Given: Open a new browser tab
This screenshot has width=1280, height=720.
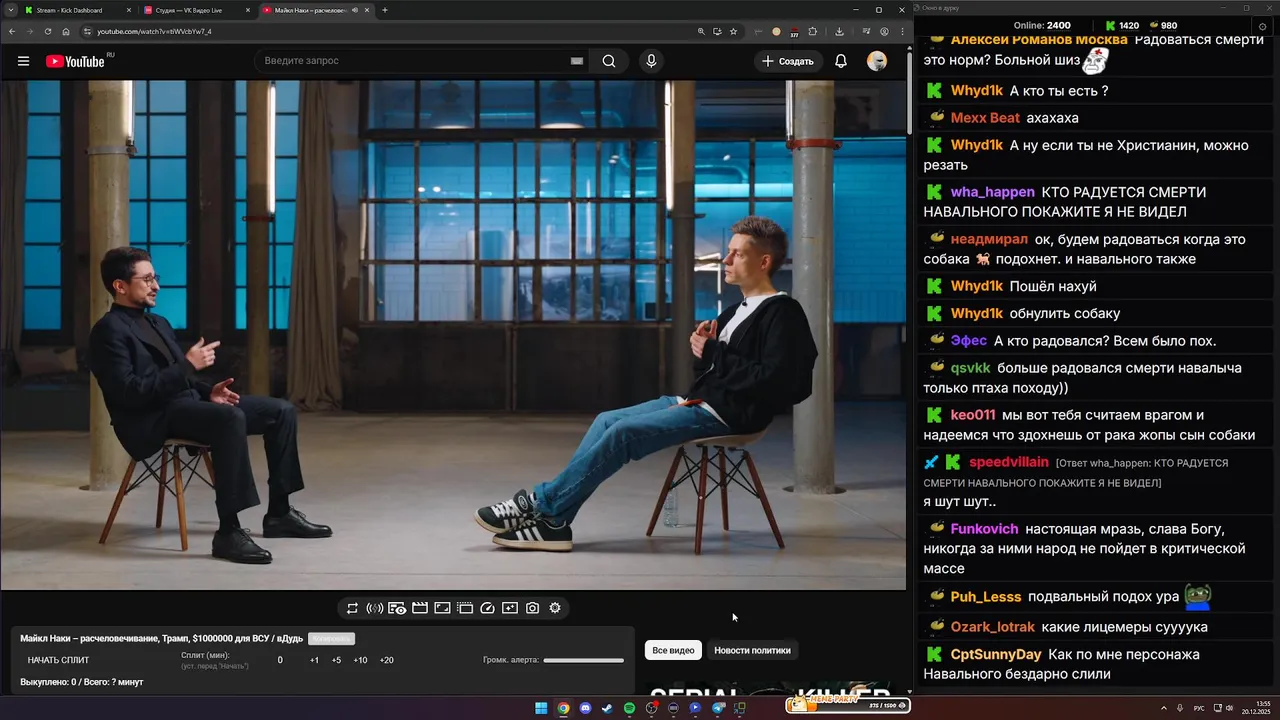Looking at the screenshot, I should point(385,10).
